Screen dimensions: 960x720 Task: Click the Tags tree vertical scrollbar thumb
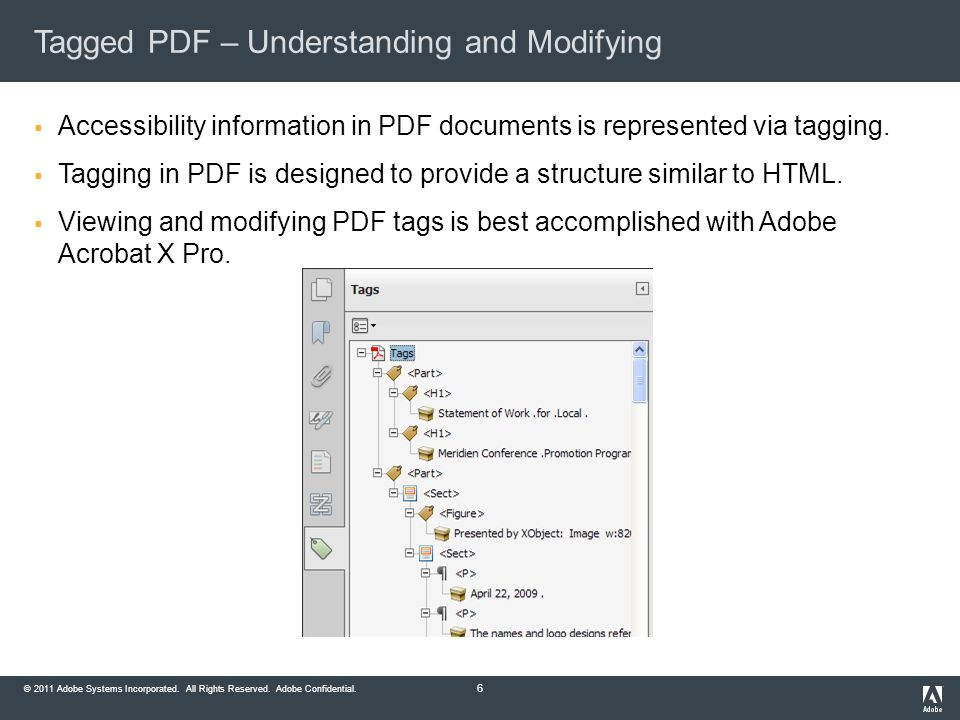tap(639, 380)
